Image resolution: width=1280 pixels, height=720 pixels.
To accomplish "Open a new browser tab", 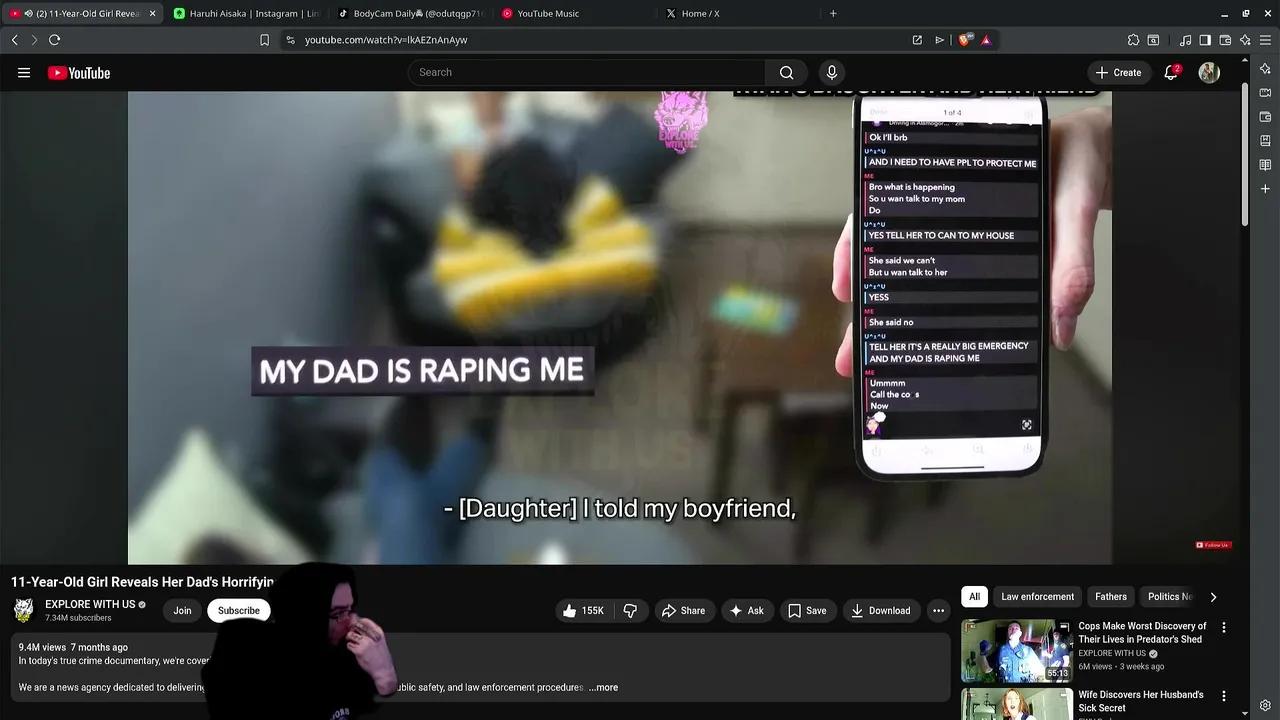I will click(833, 14).
